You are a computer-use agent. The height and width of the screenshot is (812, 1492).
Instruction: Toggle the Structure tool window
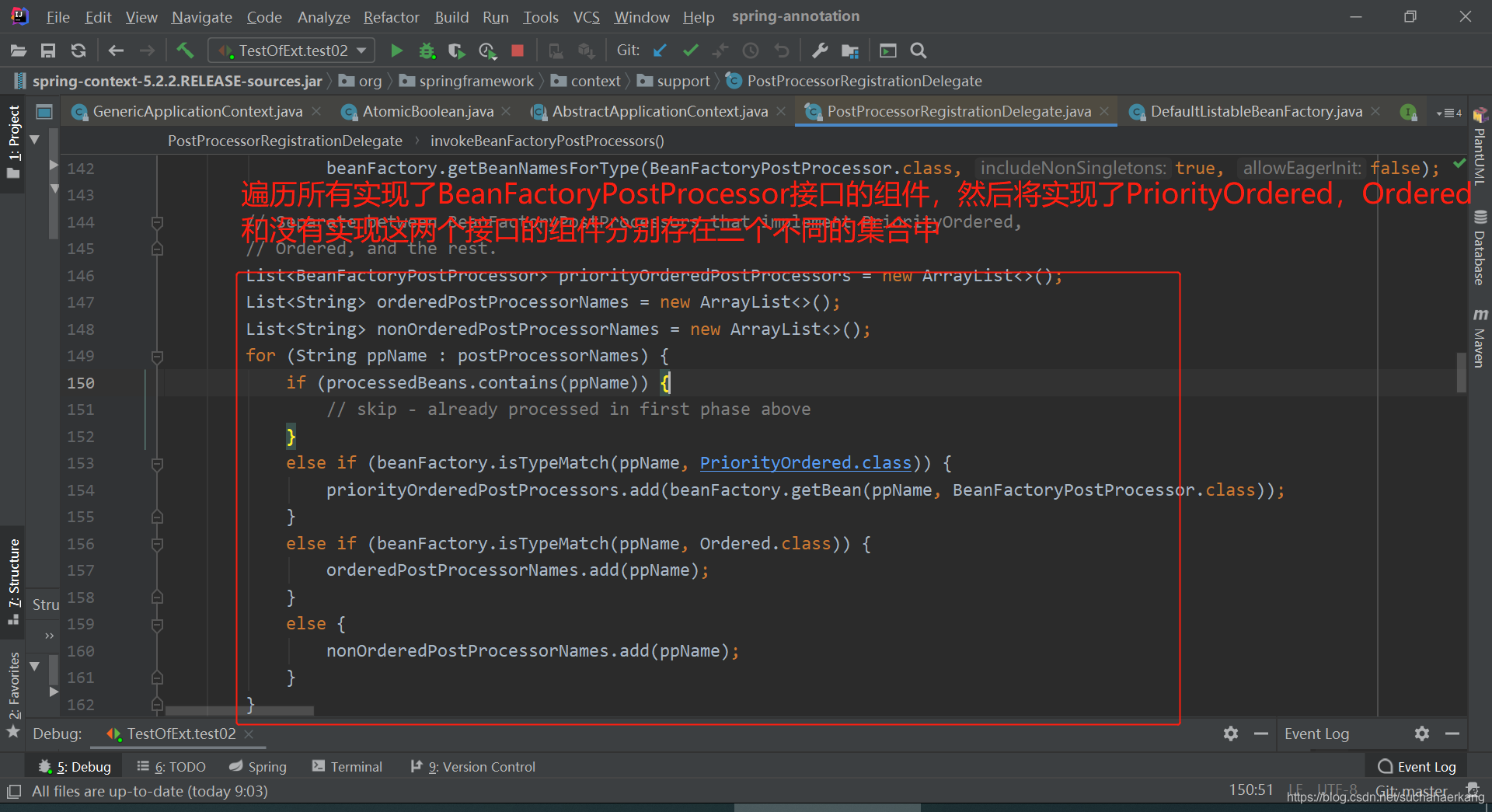pyautogui.click(x=13, y=581)
